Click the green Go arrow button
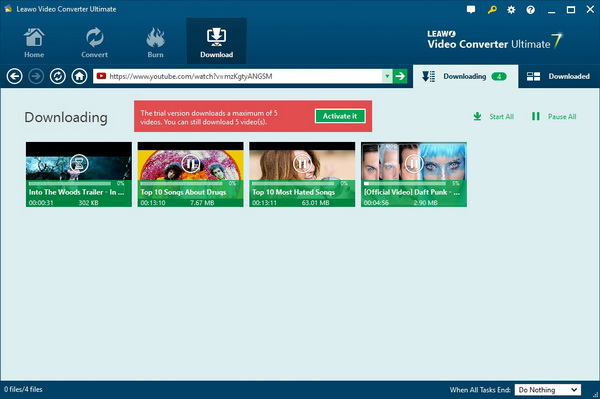The height and width of the screenshot is (399, 600). click(400, 76)
